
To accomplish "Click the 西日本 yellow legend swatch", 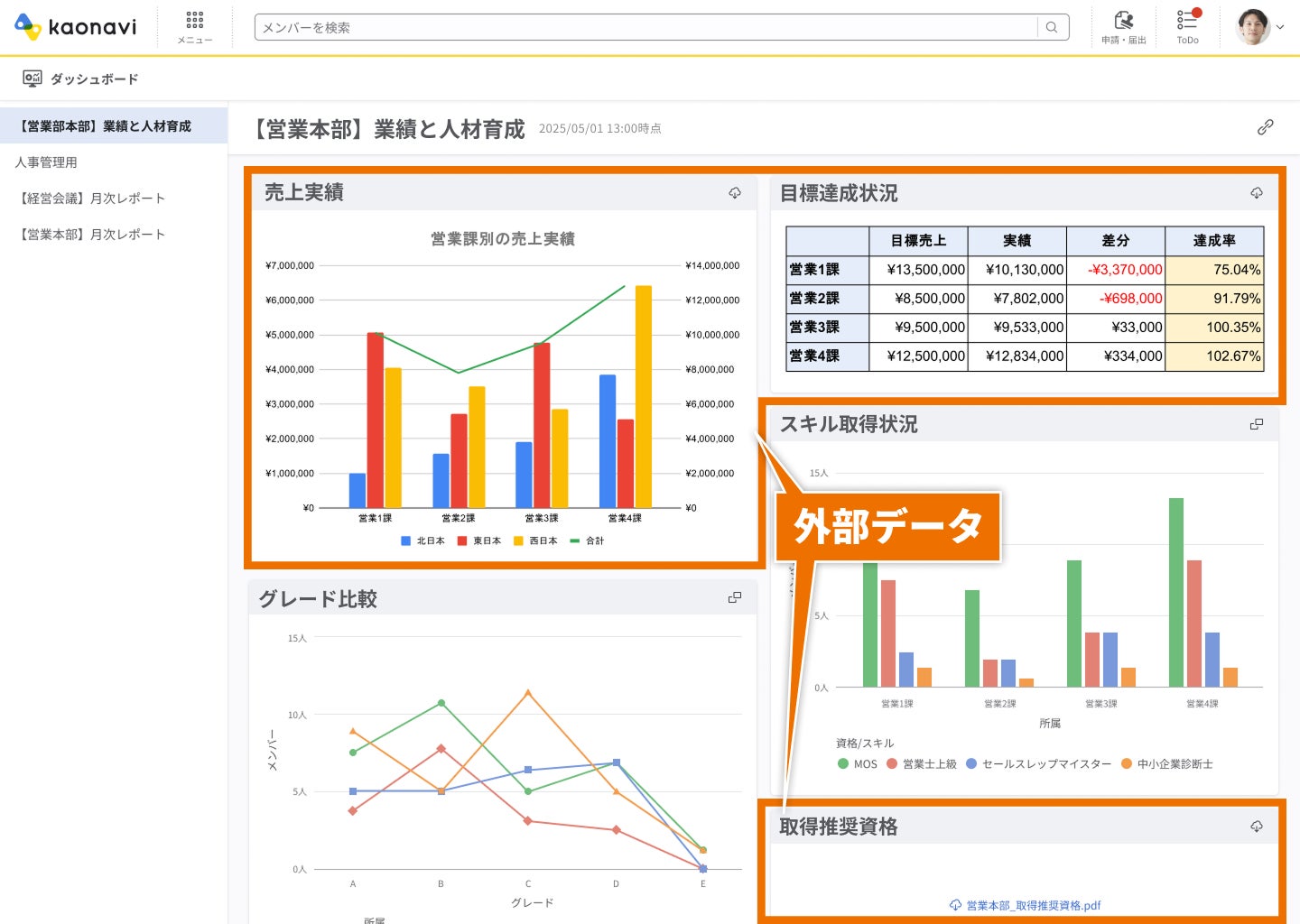I will coord(518,541).
